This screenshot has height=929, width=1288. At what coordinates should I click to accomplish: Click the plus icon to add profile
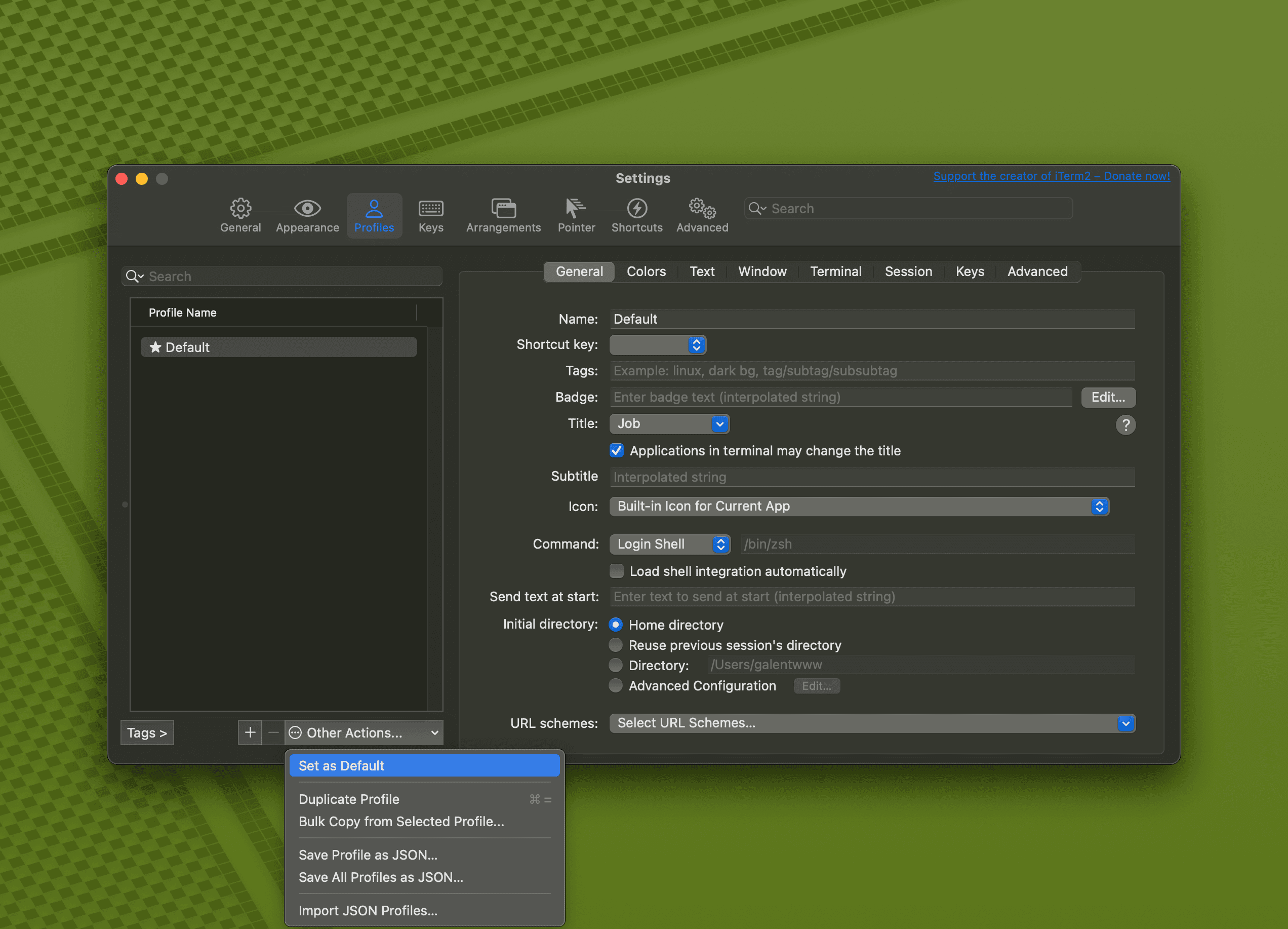pyautogui.click(x=250, y=732)
